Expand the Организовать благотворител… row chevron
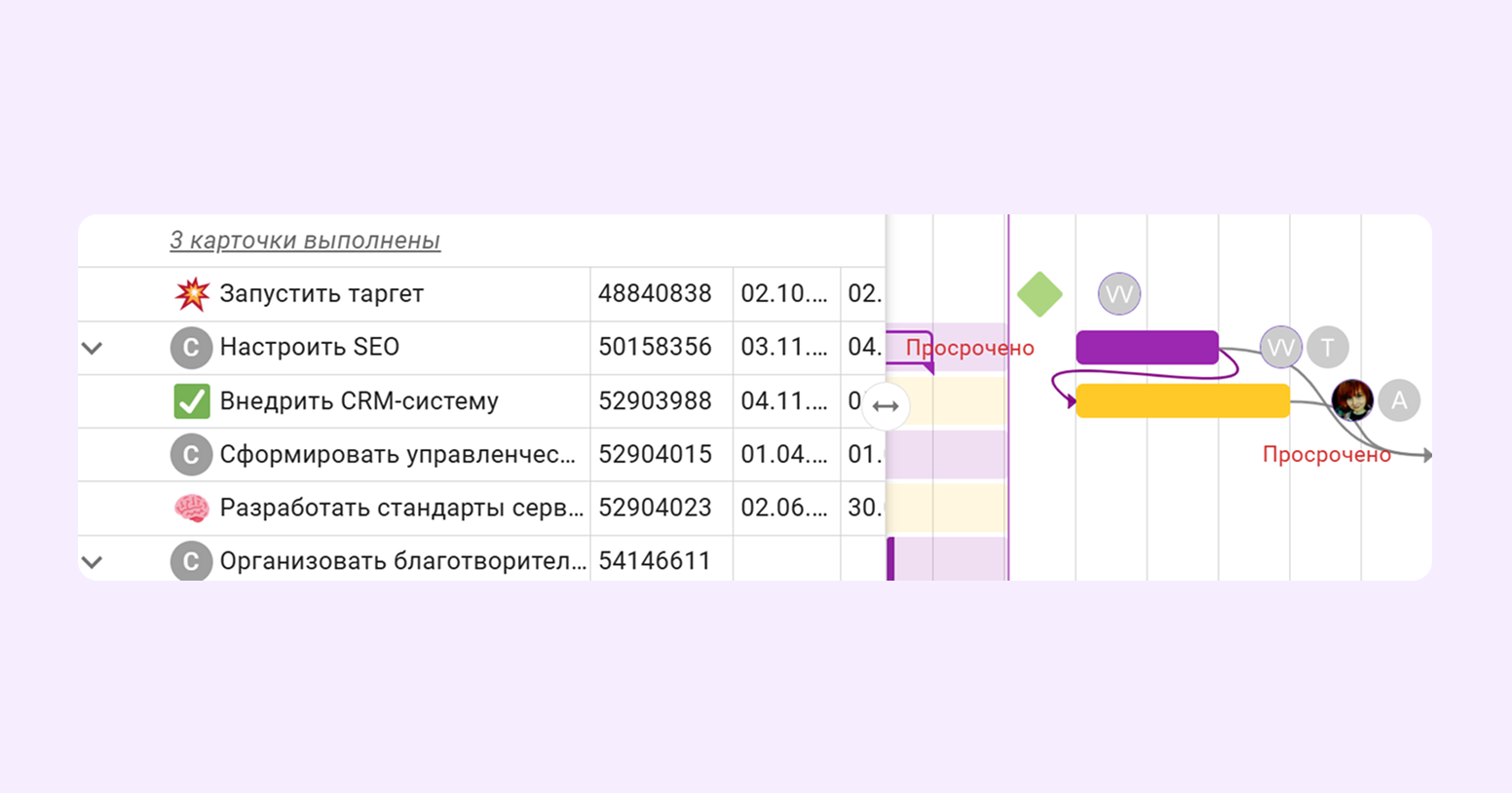 93,562
